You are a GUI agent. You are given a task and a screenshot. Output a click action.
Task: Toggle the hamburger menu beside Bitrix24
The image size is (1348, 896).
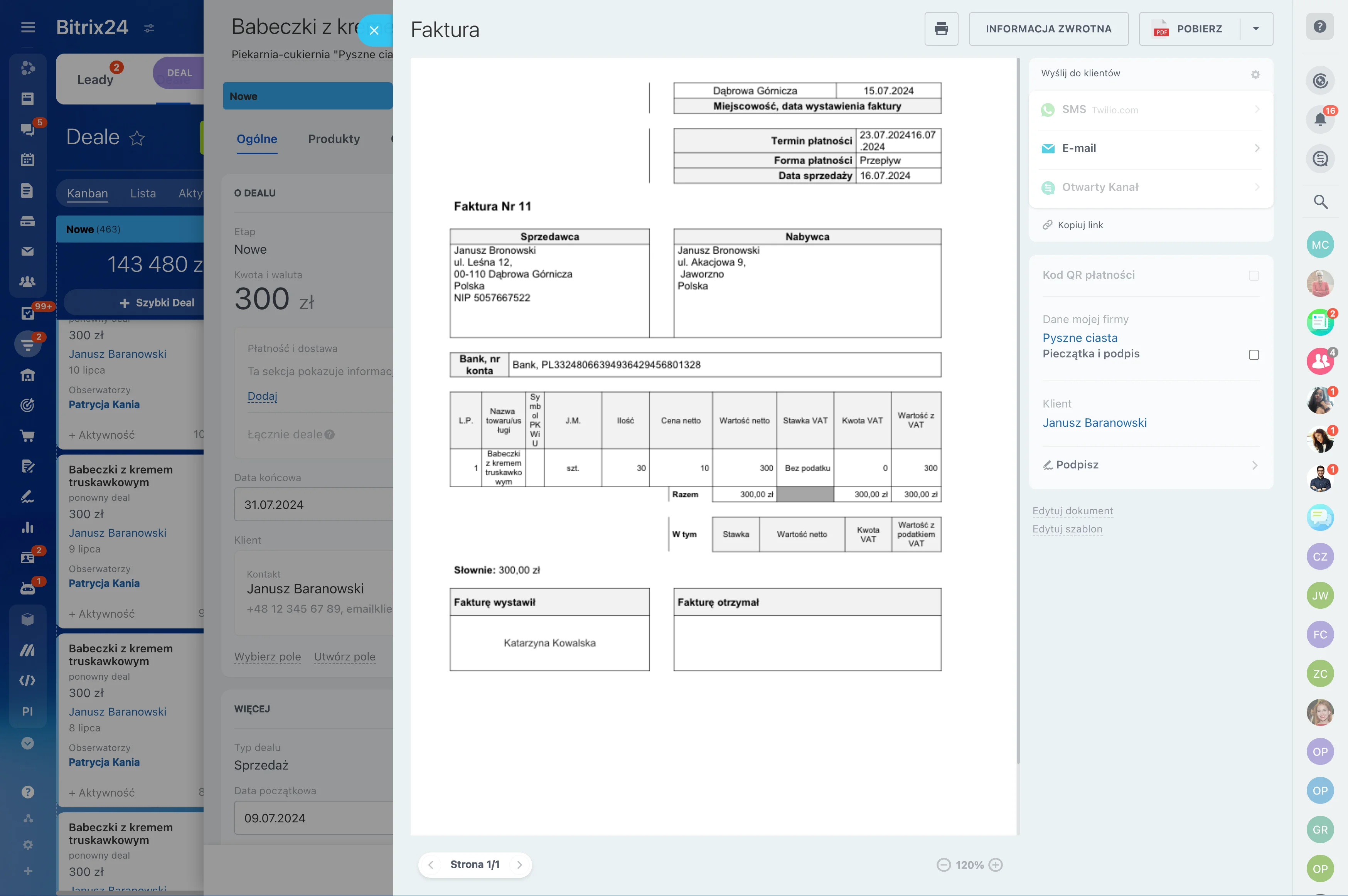click(x=28, y=27)
